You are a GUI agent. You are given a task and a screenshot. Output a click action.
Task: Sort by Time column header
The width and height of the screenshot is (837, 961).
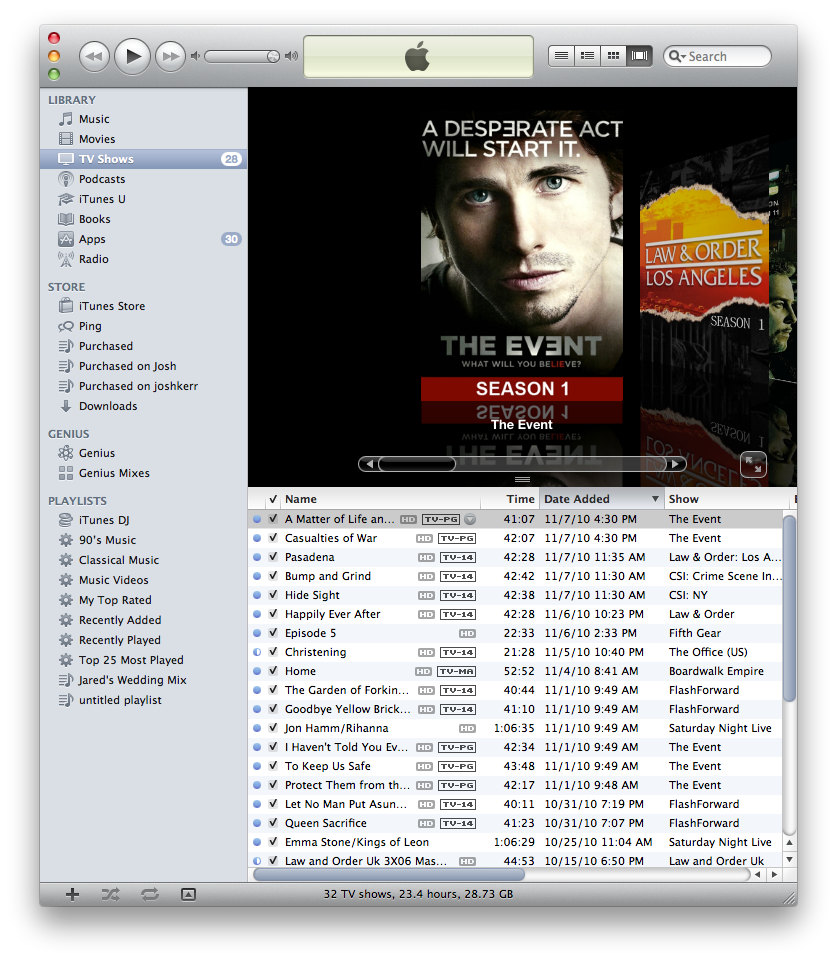(509, 499)
